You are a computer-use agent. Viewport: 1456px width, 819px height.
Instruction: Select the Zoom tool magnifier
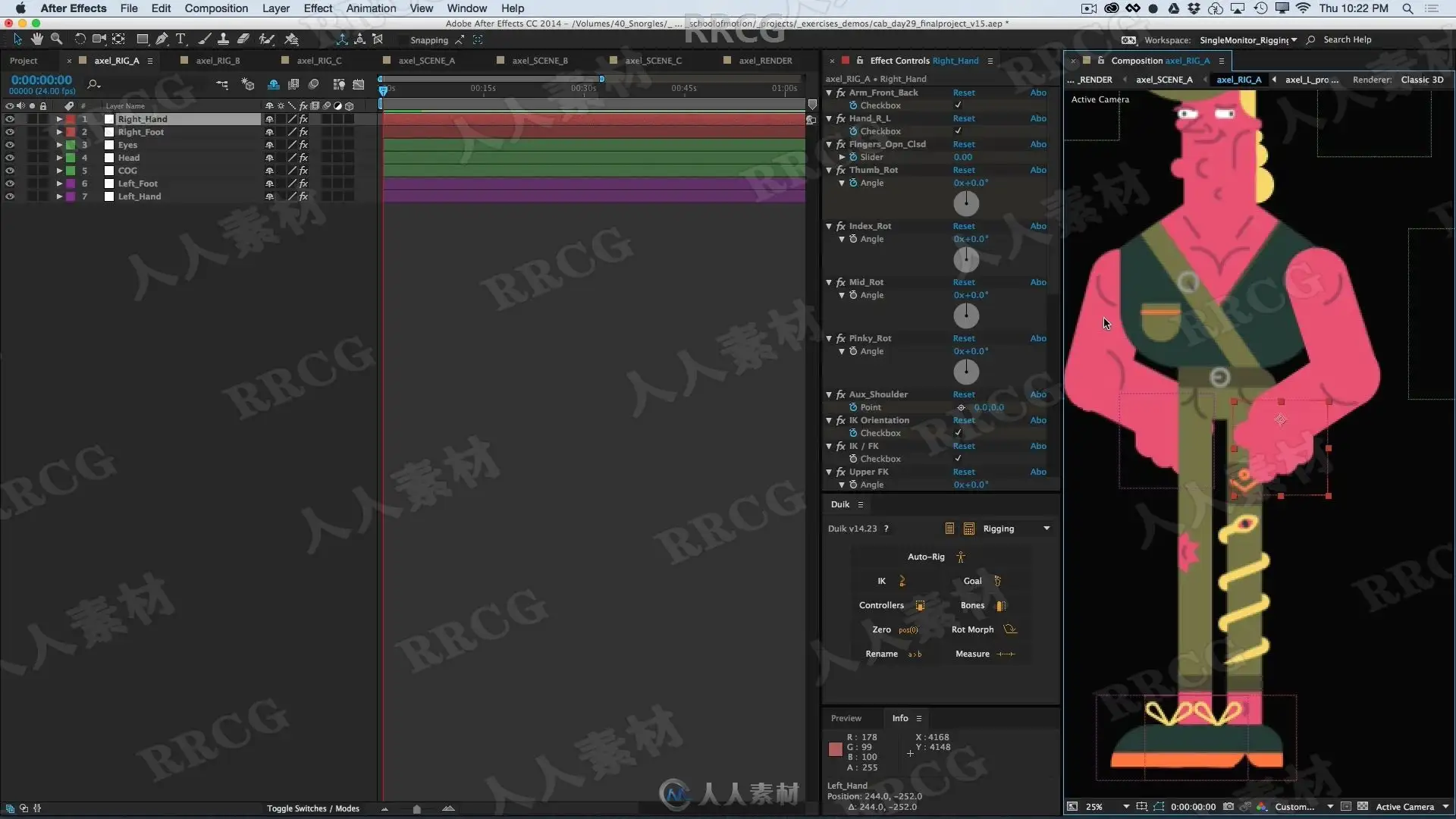[56, 39]
